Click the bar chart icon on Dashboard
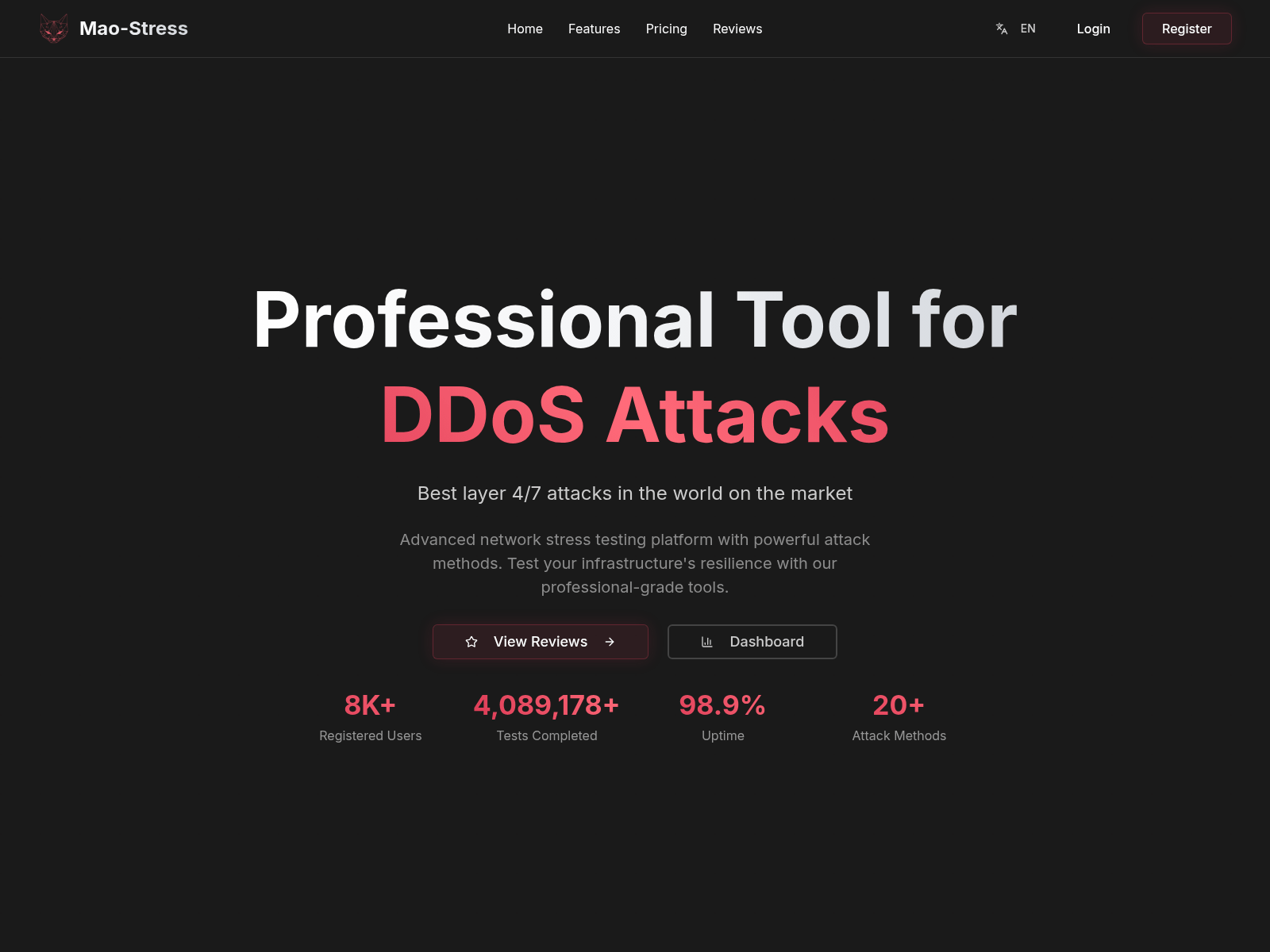 (x=706, y=642)
